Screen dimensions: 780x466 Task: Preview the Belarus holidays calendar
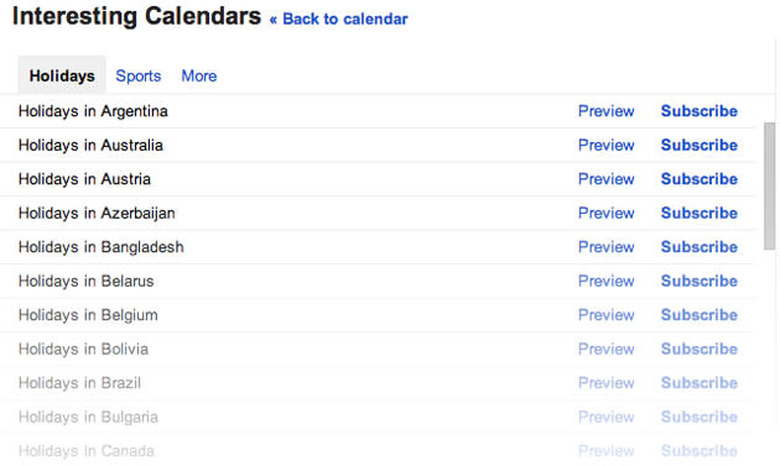click(x=606, y=281)
